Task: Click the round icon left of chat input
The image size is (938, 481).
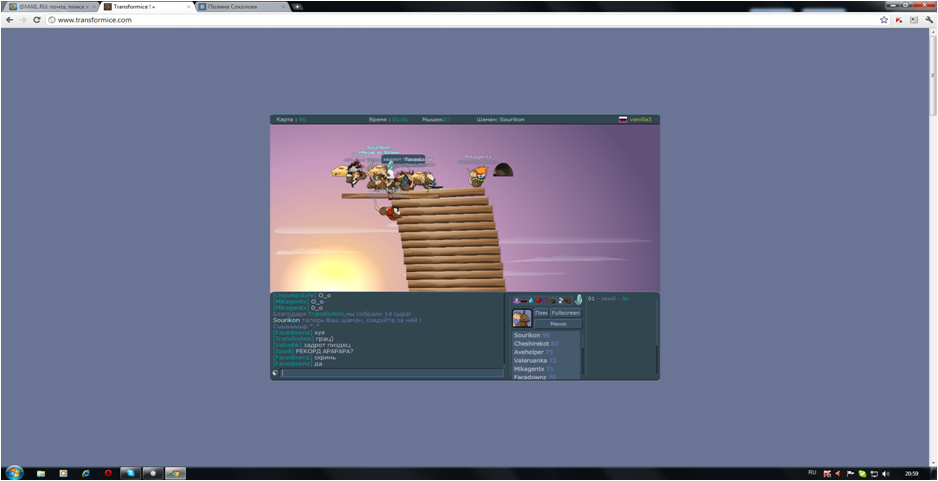Action: point(275,373)
